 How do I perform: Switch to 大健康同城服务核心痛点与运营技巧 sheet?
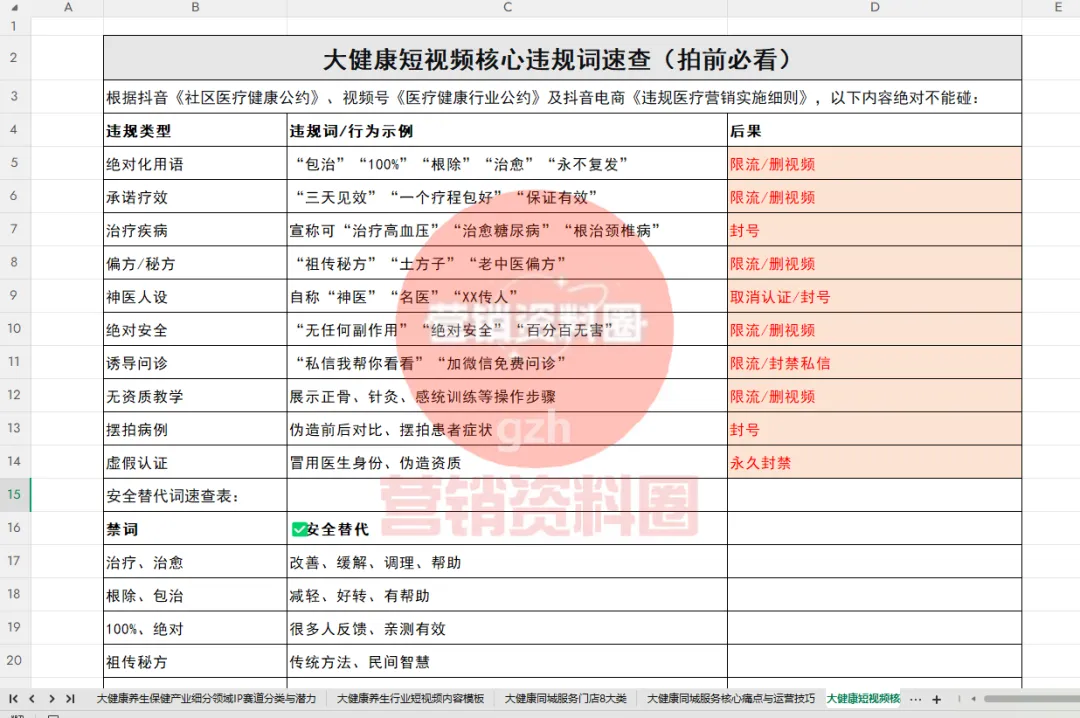click(x=730, y=699)
